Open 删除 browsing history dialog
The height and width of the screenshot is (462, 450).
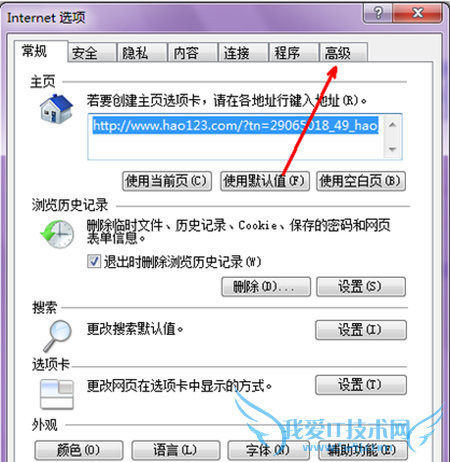266,287
